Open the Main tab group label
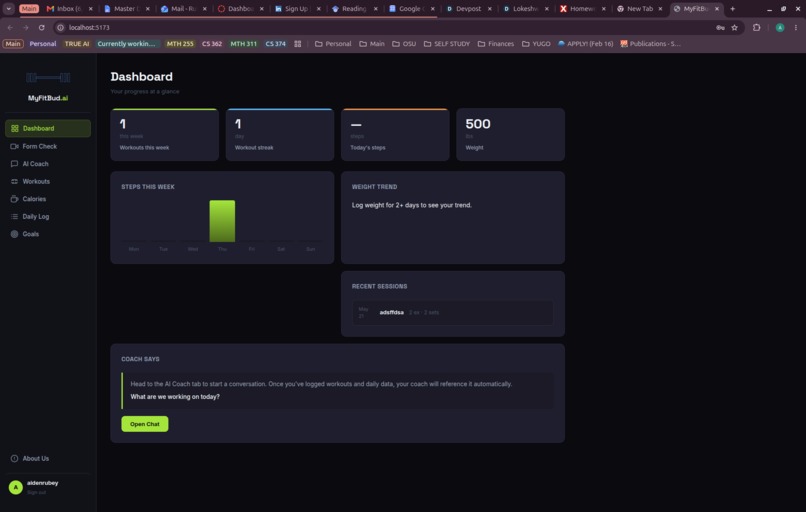806x512 pixels. tap(29, 9)
